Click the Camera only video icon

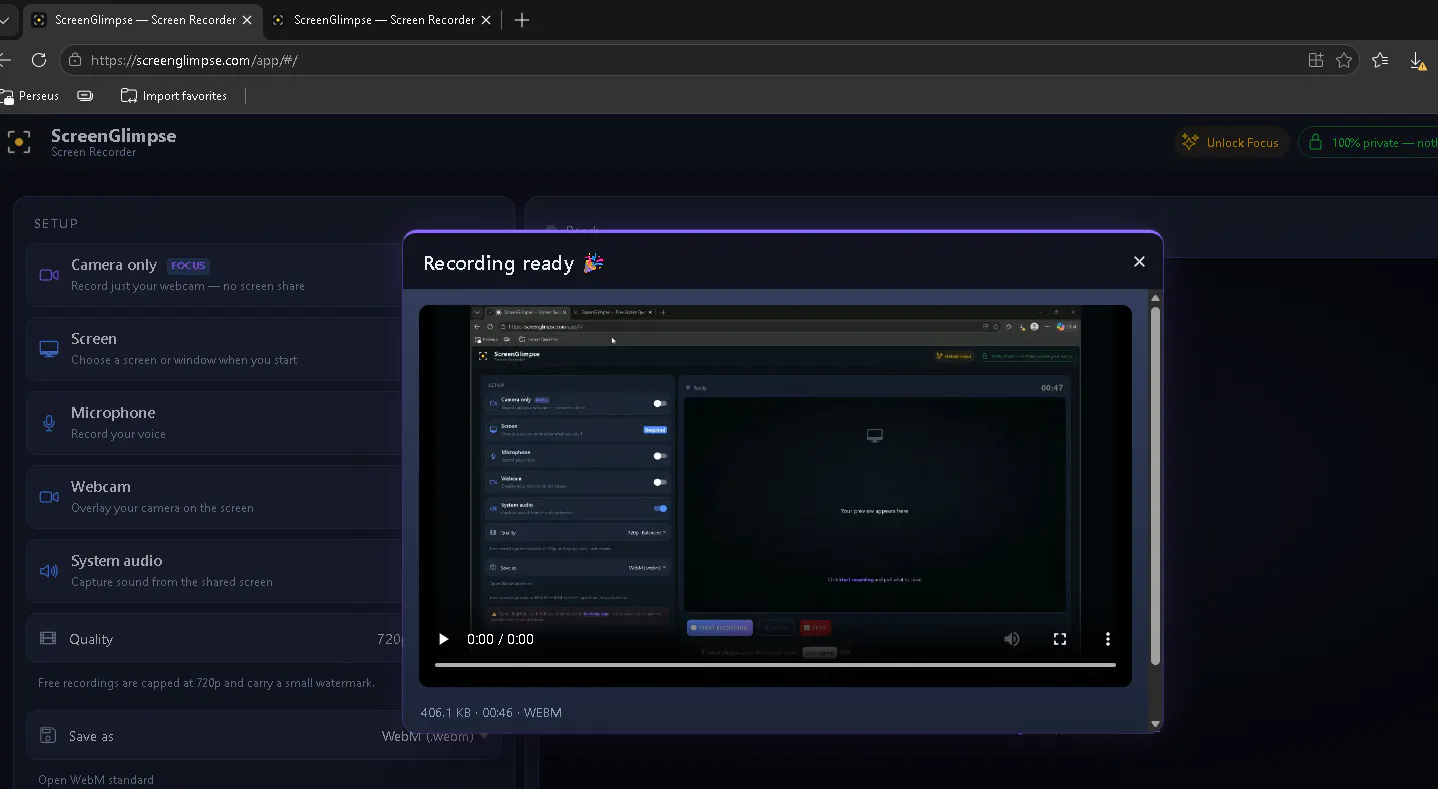(49, 275)
